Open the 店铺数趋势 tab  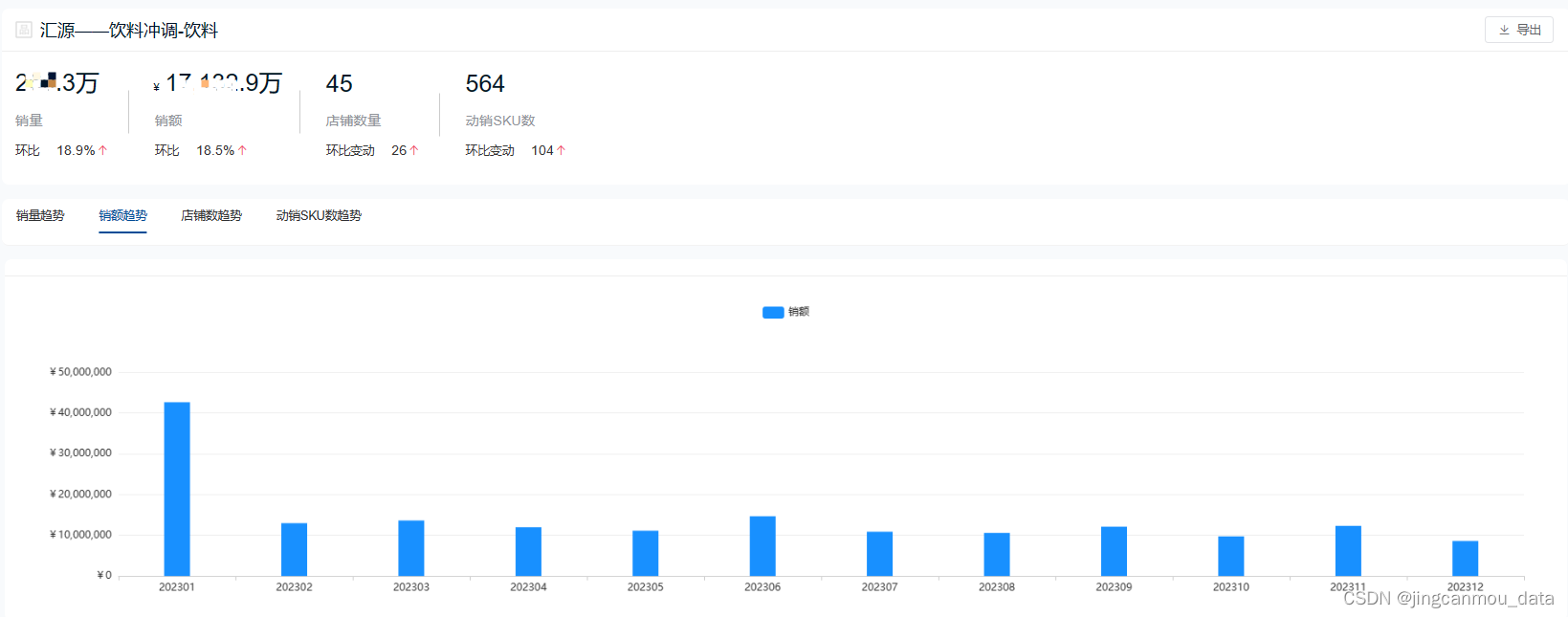pos(211,215)
